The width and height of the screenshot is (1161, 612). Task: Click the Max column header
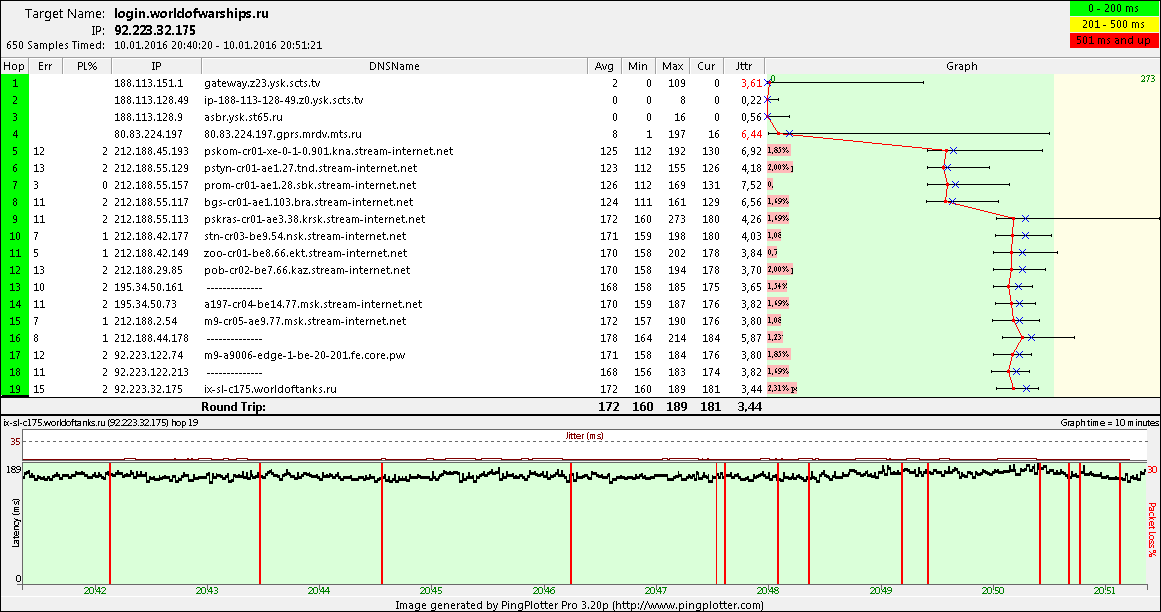coord(672,66)
